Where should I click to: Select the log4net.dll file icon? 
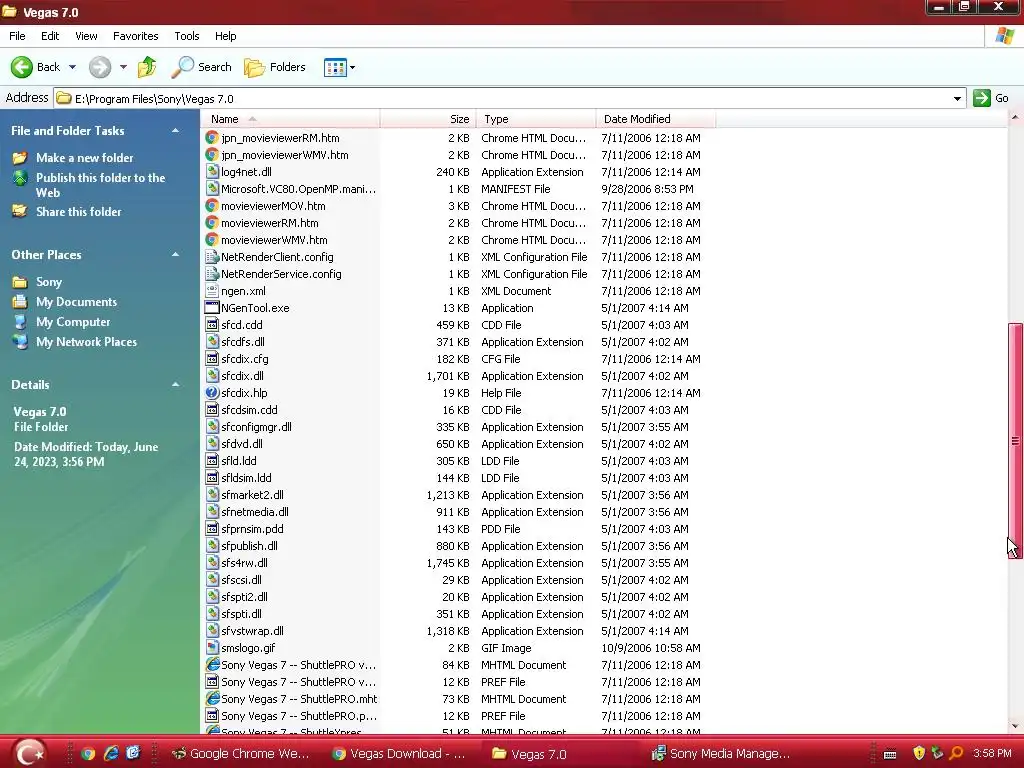(212, 172)
